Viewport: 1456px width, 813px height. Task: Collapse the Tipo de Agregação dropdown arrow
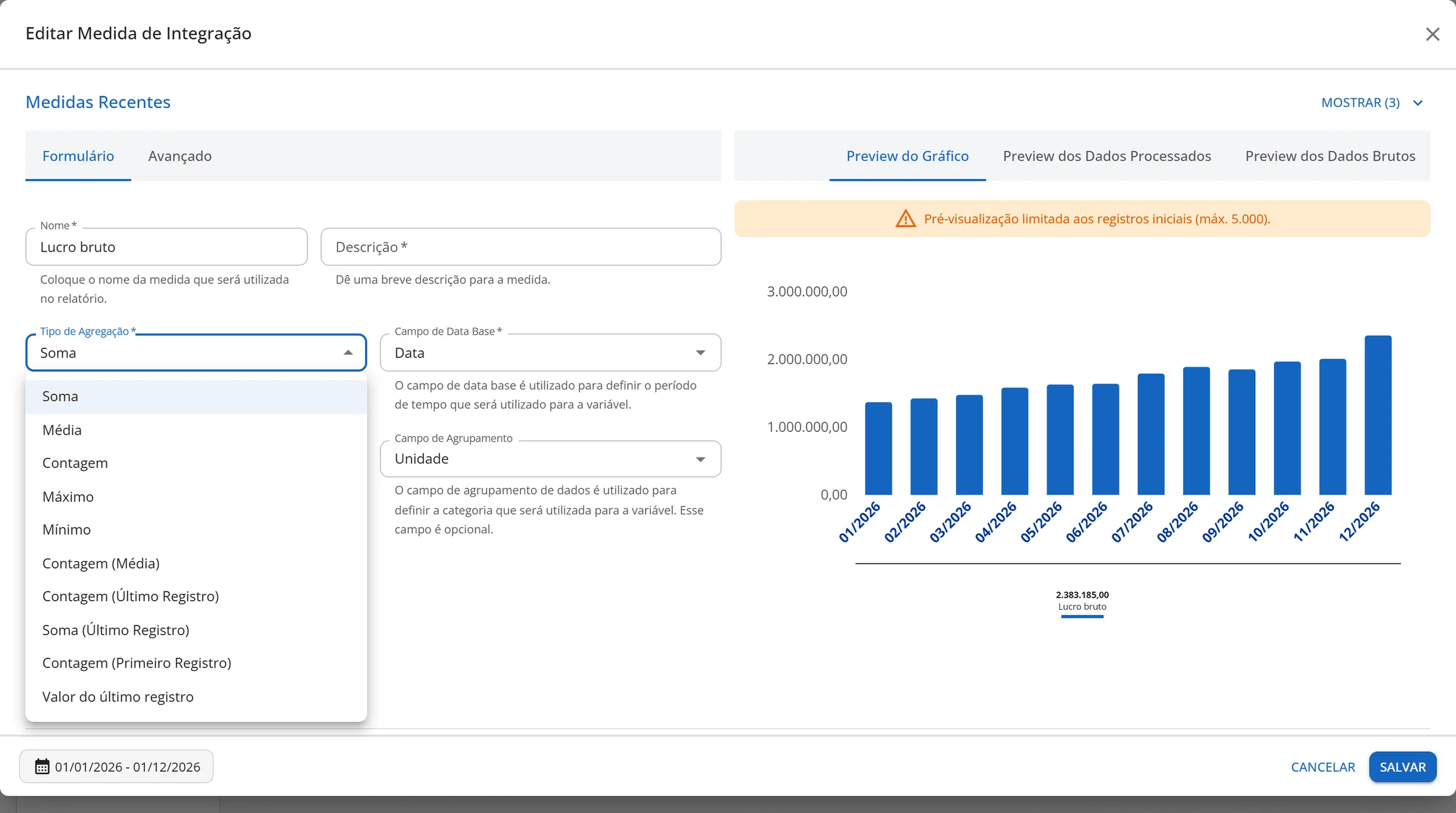(348, 353)
